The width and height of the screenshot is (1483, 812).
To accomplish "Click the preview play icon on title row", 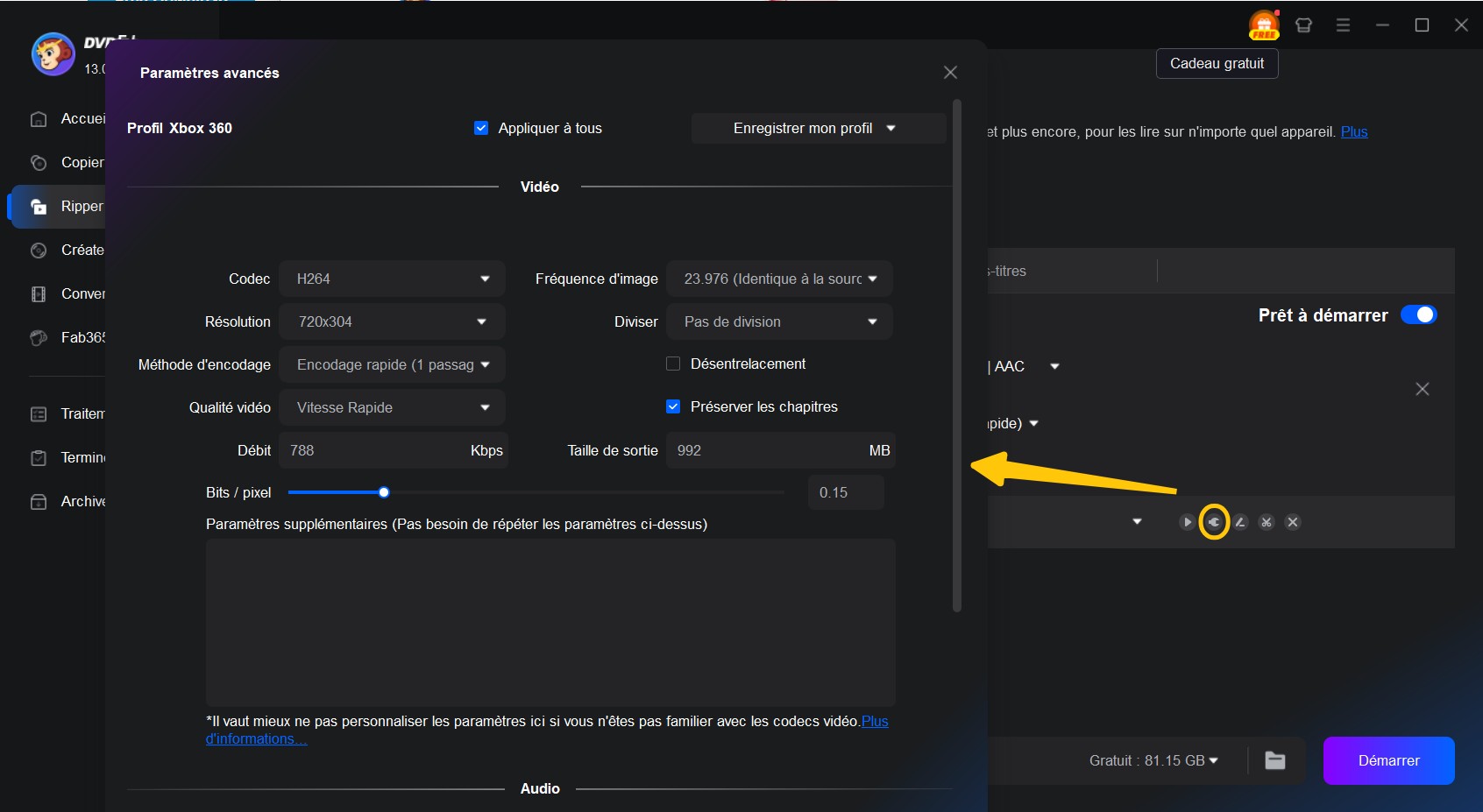I will pos(1189,522).
